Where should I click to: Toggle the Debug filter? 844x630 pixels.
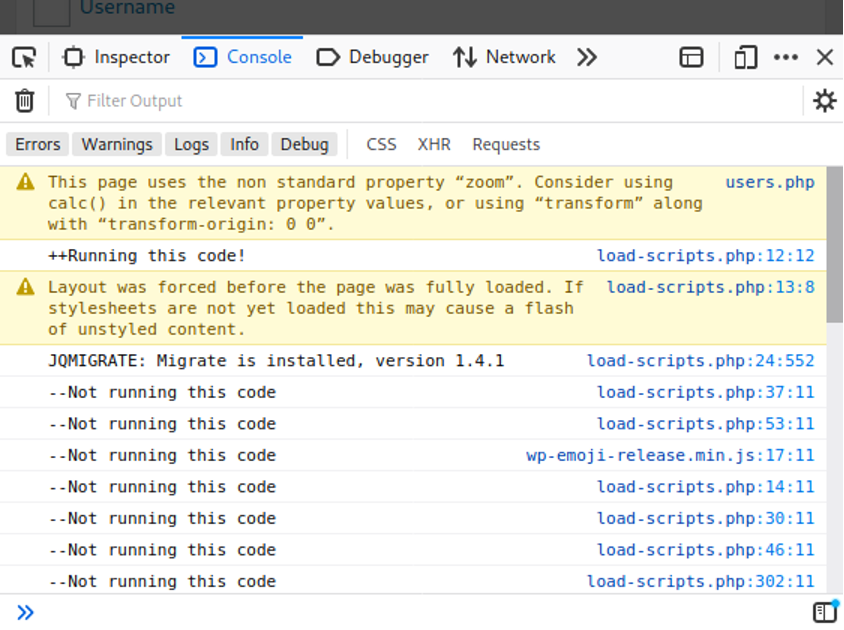304,144
